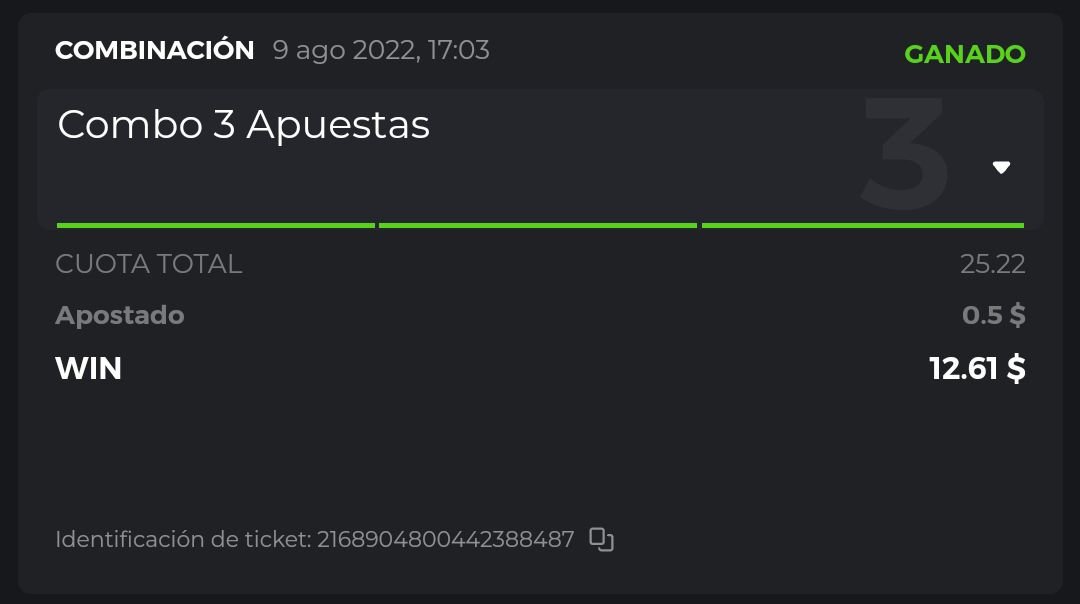Expand the Combo 3 Apuestas dropdown arrow
The image size is (1080, 604).
coord(1001,167)
